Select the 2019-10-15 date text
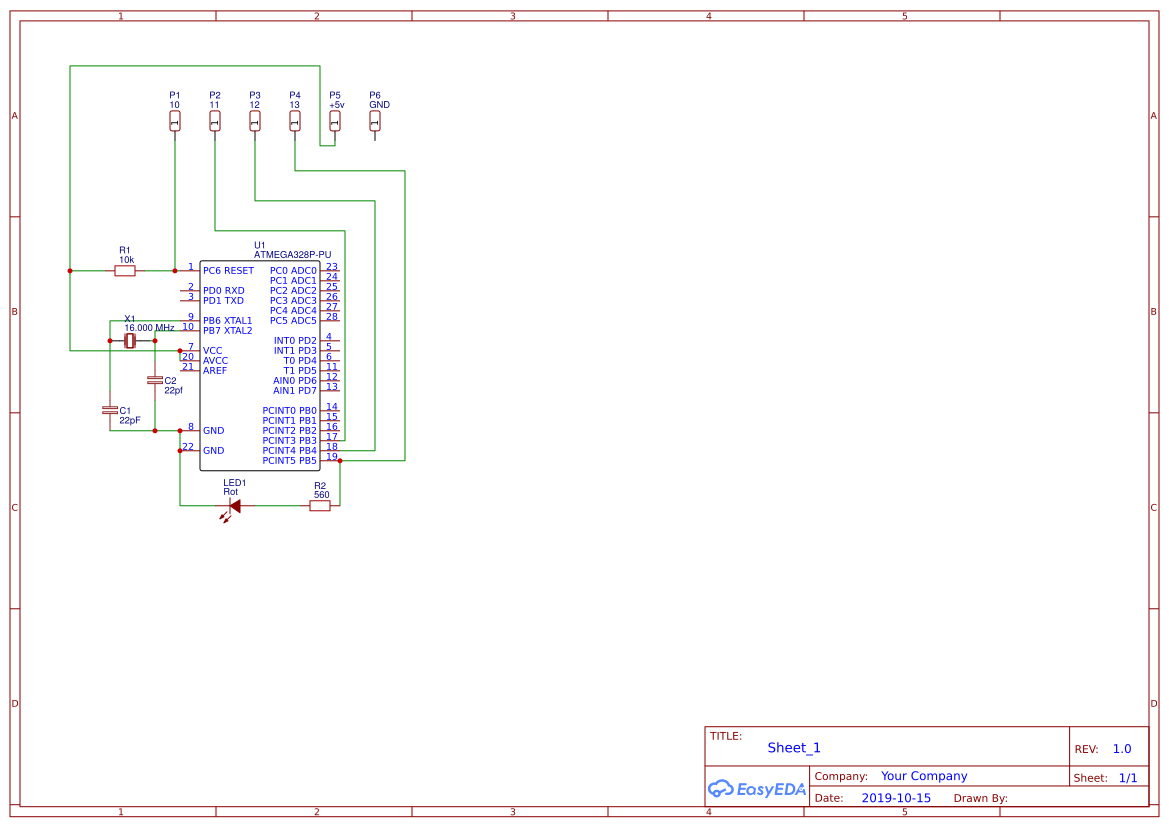 click(x=896, y=798)
